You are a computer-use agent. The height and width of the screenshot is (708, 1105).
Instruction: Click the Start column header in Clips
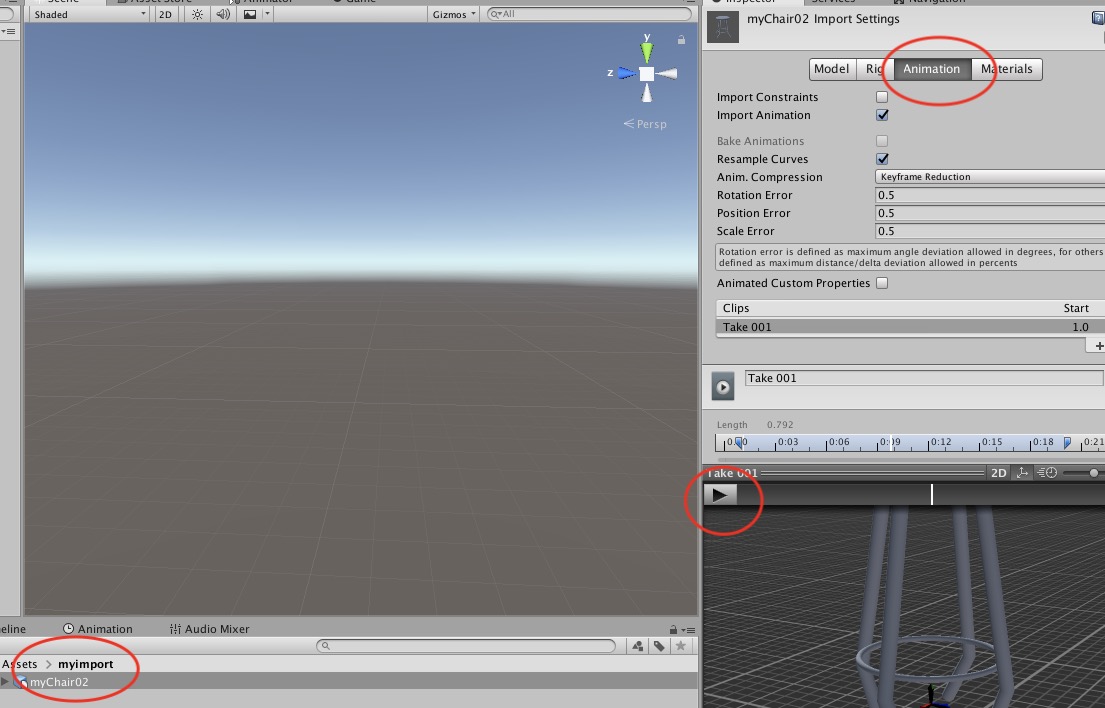point(1076,309)
